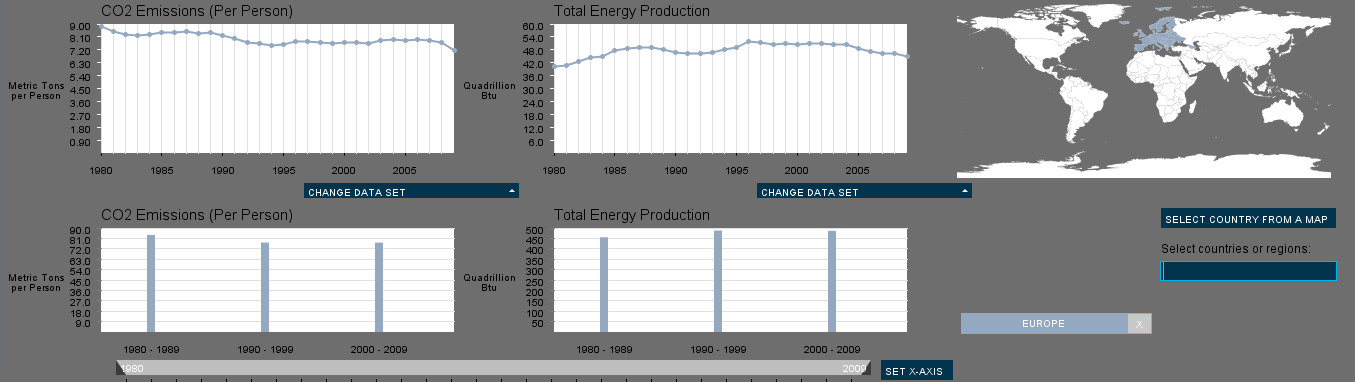Open Total Energy Production Change Data Set dropdown
This screenshot has width=1355, height=382.
[864, 191]
